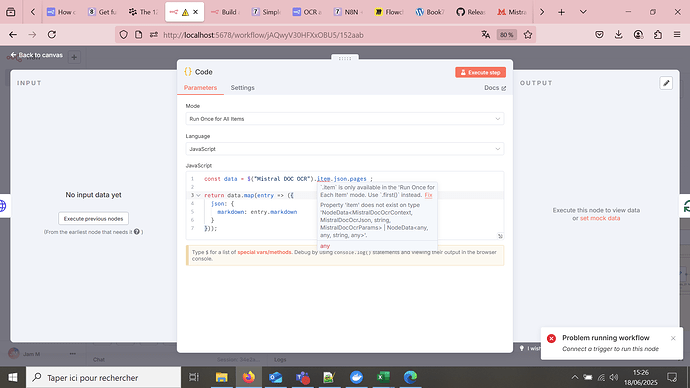Image resolution: width=690 pixels, height=388 pixels.
Task: Click the page info document icon
Action: (x=139, y=35)
